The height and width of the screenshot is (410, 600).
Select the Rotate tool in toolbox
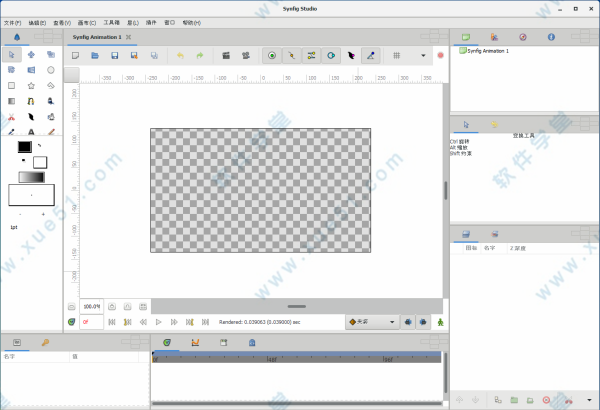[x=11, y=70]
